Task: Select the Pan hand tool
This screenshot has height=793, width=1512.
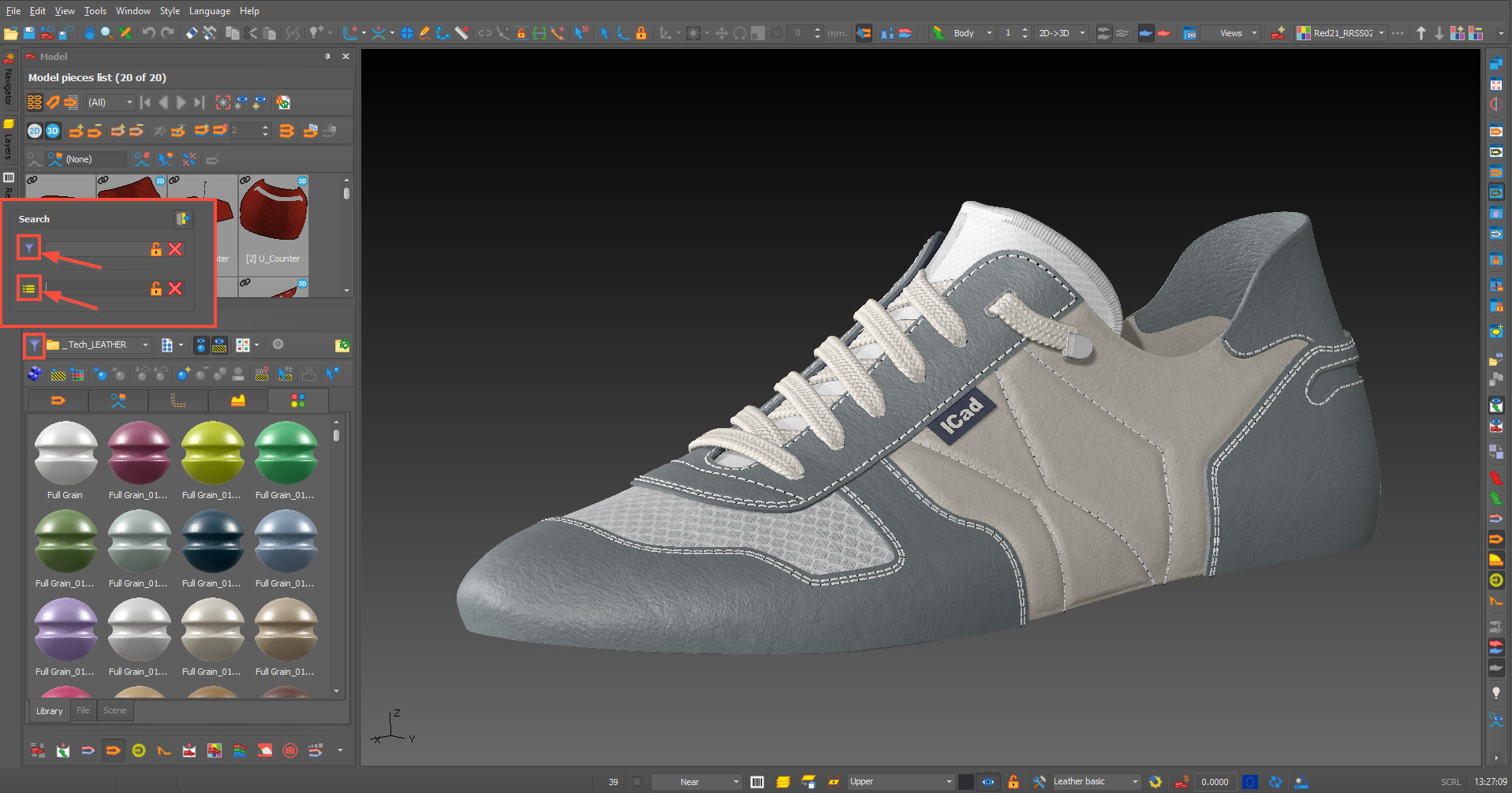Action: 88,33
